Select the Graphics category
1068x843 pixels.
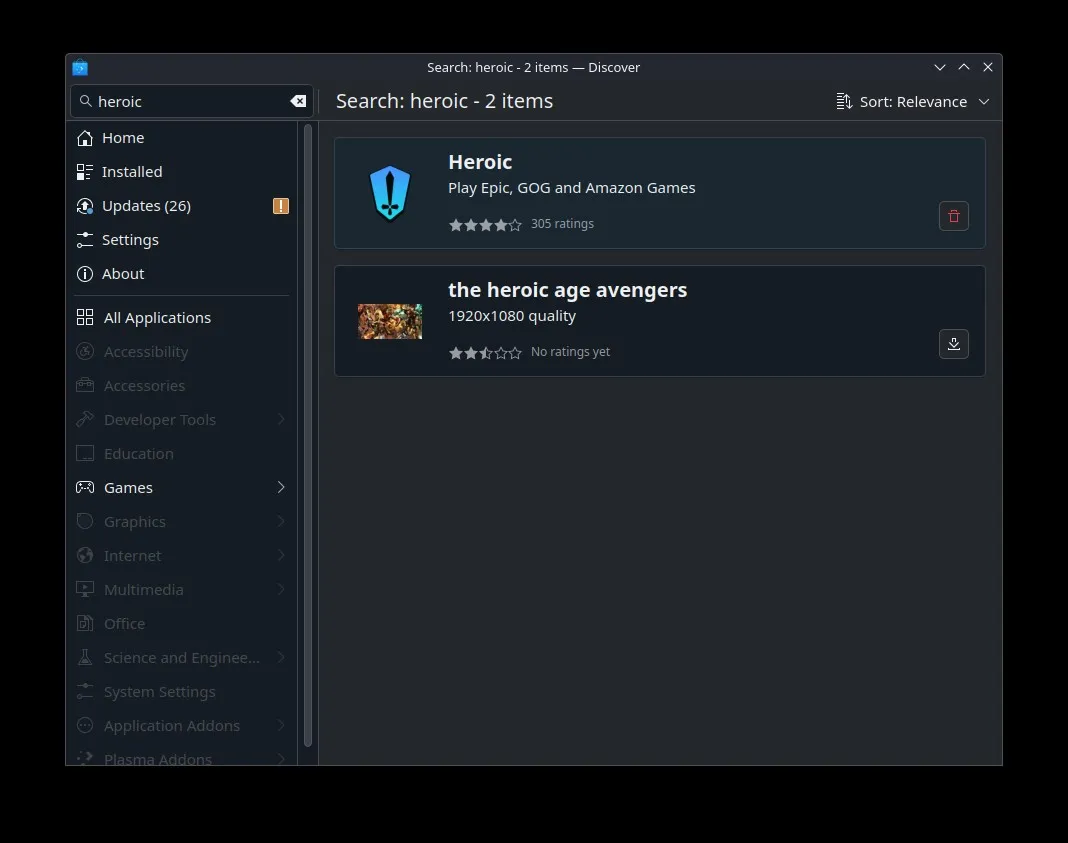pos(183,522)
